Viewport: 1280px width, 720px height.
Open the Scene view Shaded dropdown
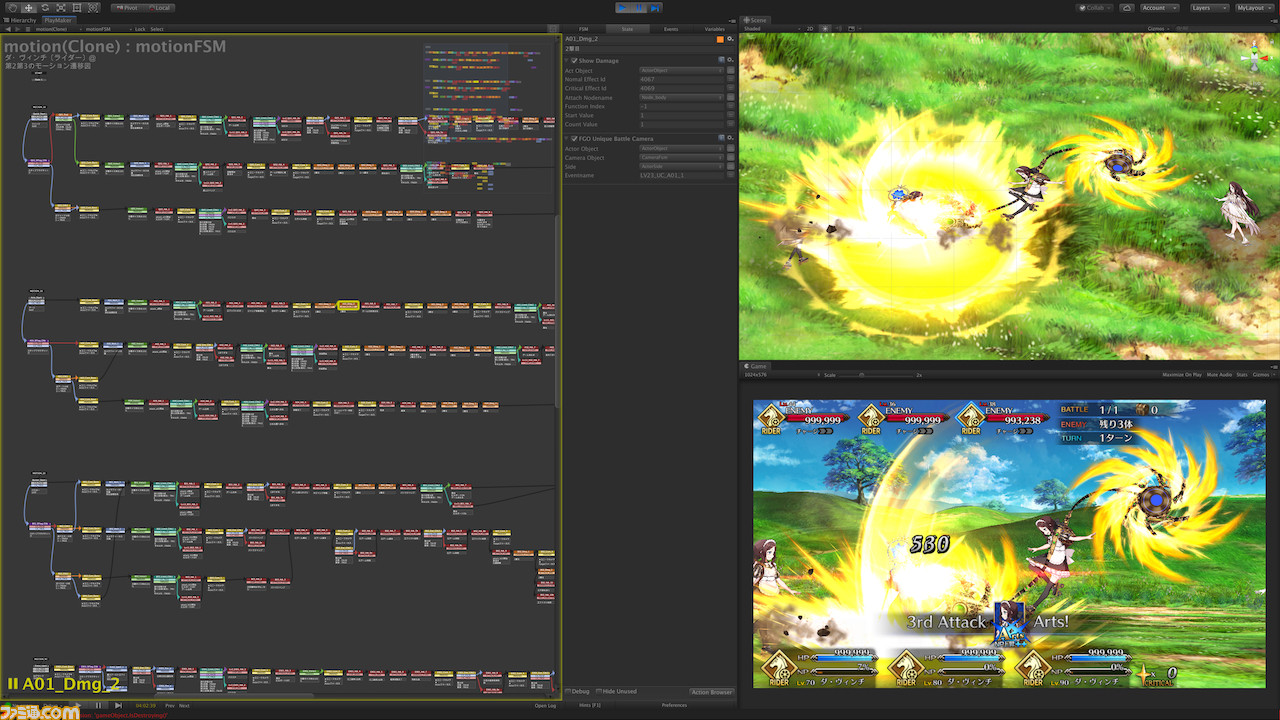coord(770,29)
